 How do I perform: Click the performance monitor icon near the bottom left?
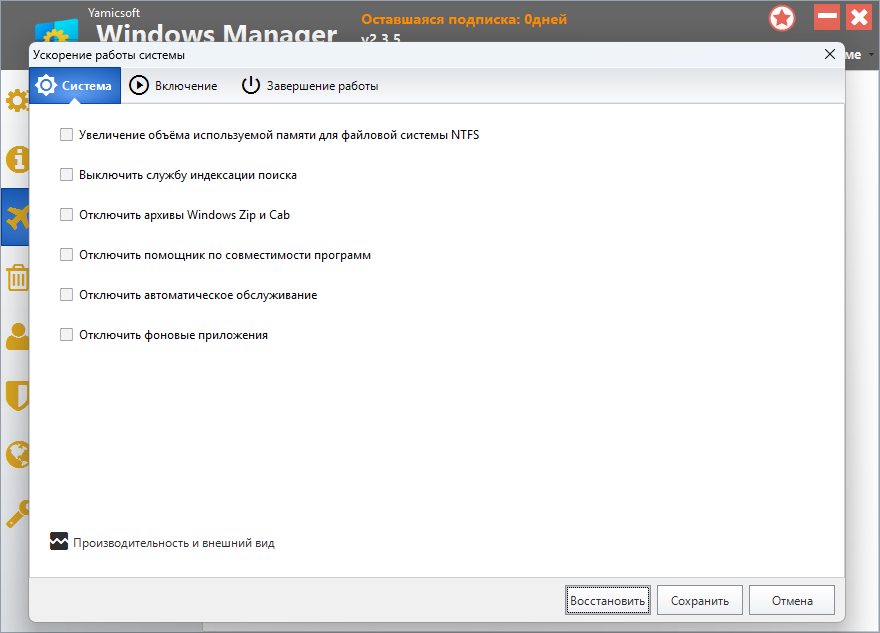[59, 542]
